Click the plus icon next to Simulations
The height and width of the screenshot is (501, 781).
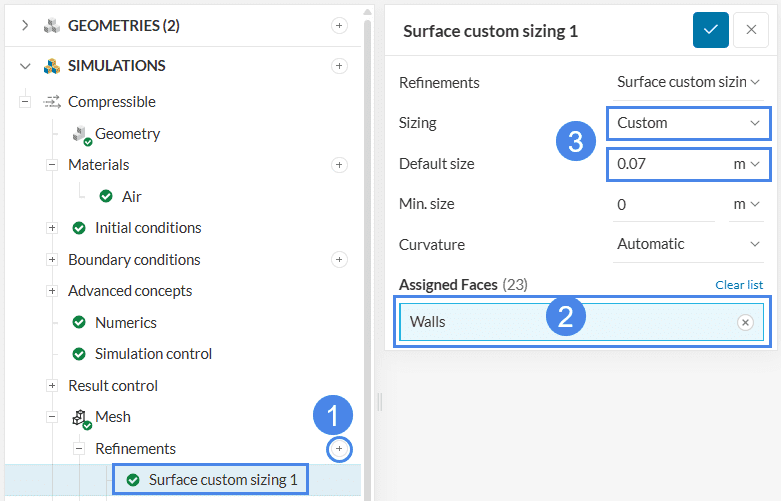339,66
